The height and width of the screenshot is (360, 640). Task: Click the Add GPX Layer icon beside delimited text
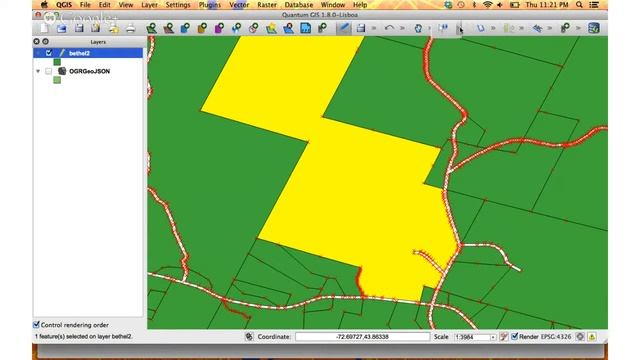[x=322, y=28]
